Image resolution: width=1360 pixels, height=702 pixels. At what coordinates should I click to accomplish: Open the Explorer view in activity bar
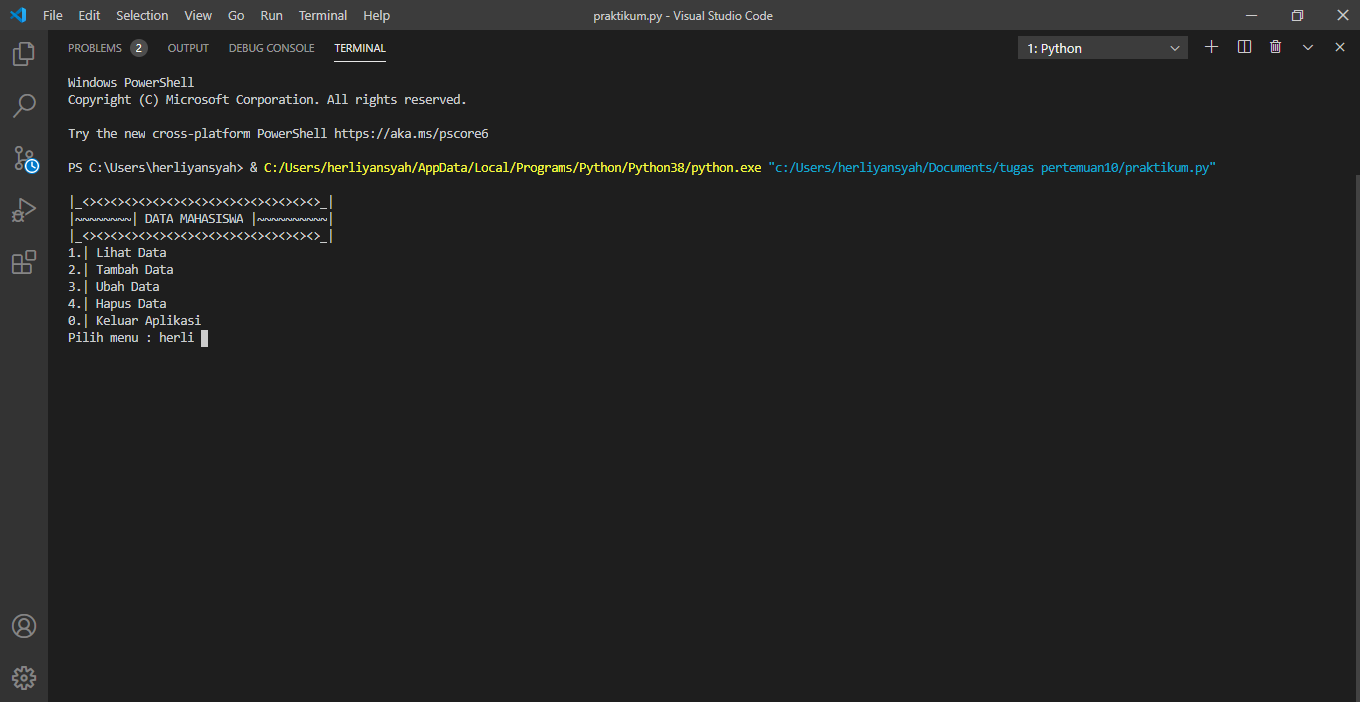tap(24, 54)
